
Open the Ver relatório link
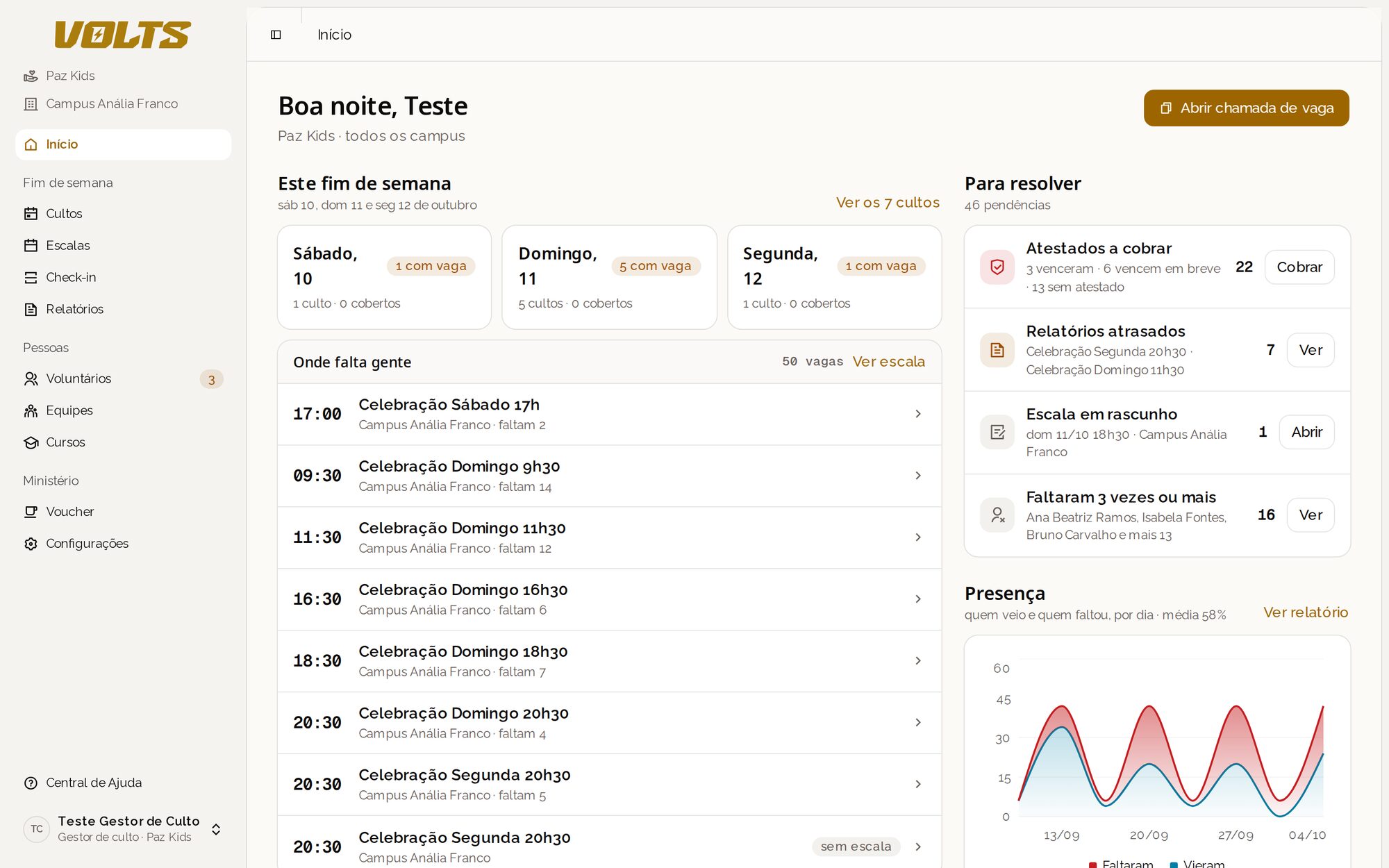[1305, 612]
